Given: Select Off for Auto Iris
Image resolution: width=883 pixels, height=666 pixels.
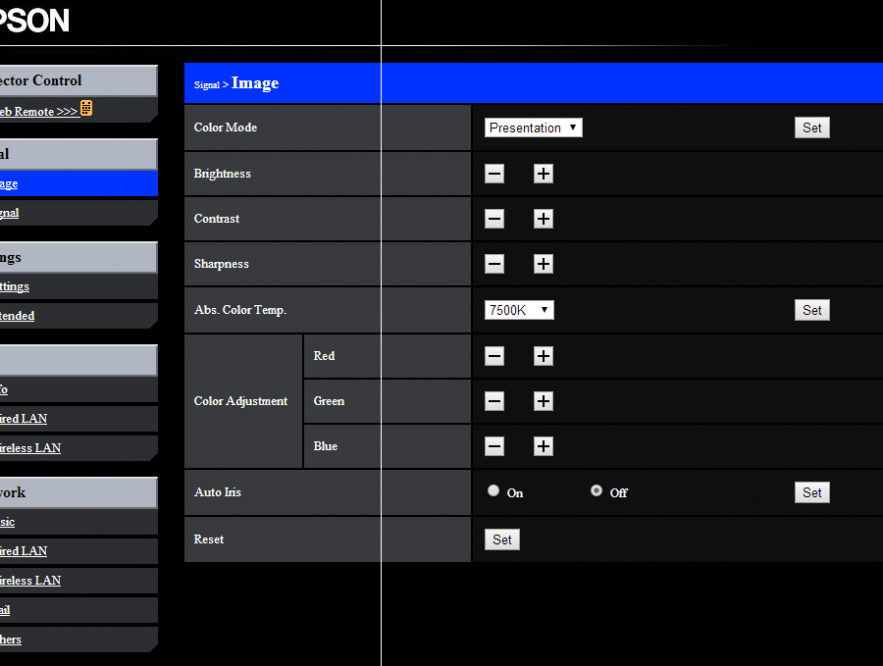Looking at the screenshot, I should 596,491.
